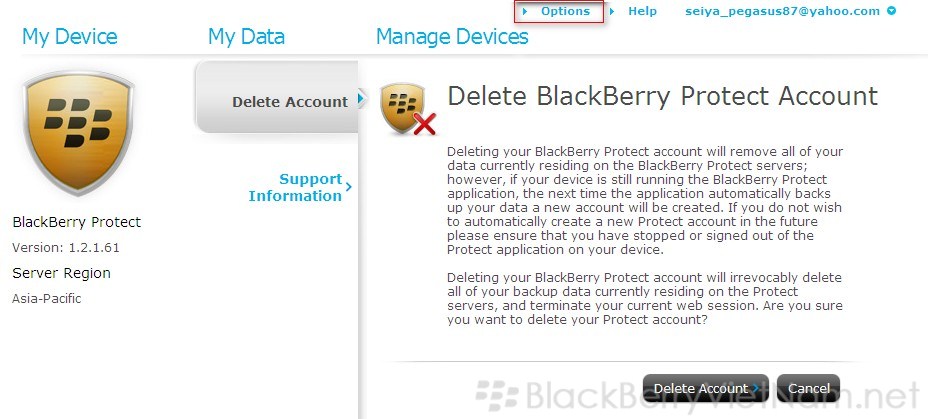Screen dimensions: 928x419
Task: Open the Support Information link
Action: pyautogui.click(x=295, y=187)
